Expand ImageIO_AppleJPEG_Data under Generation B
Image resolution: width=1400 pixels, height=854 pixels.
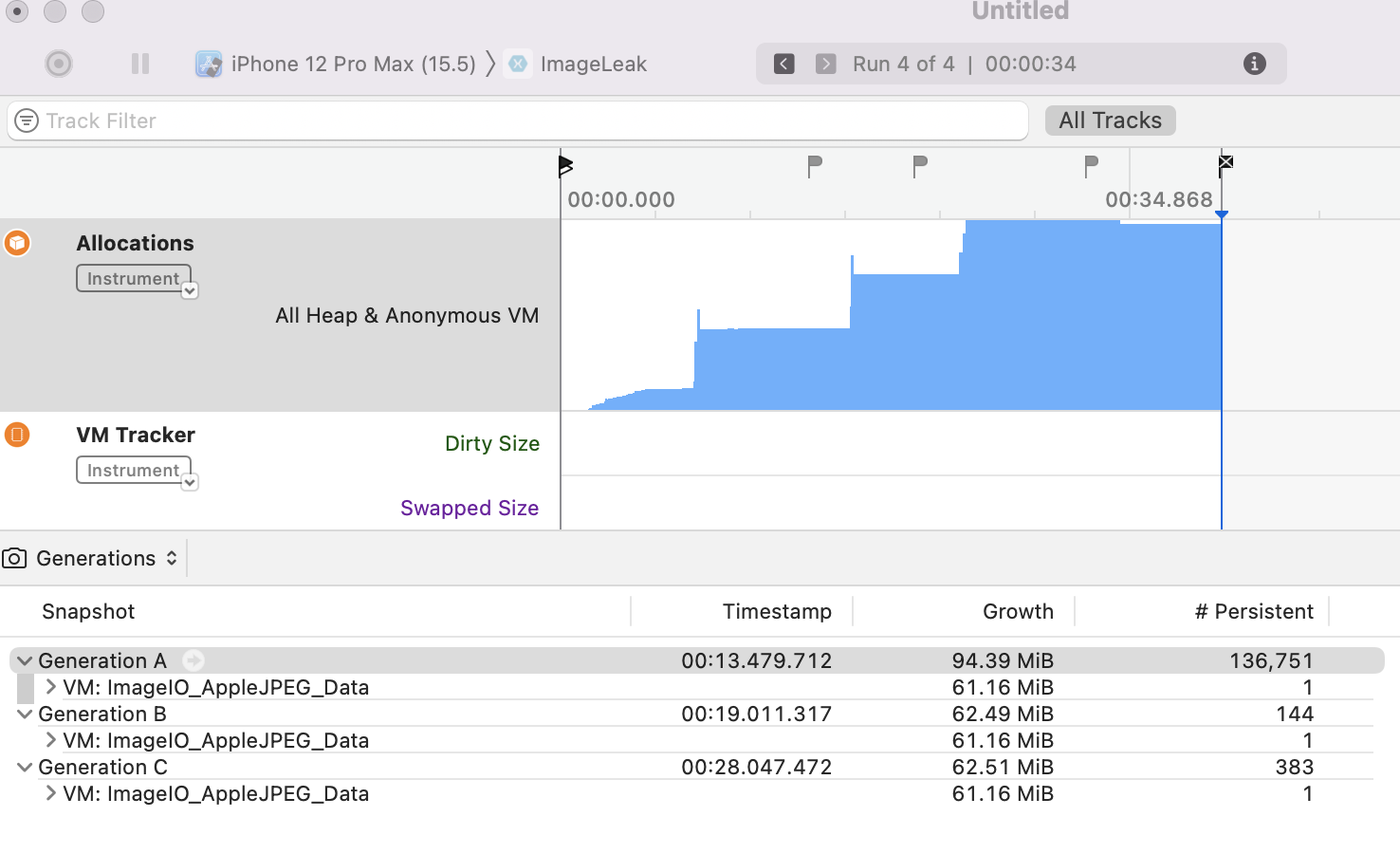pos(50,740)
